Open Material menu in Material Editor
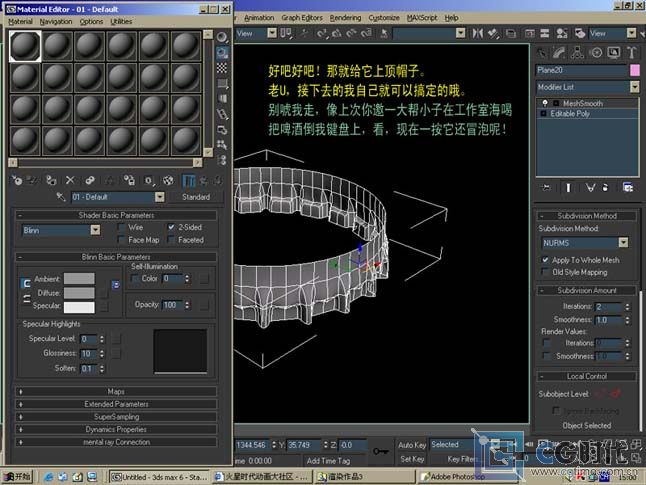Screen dimensions: 646x485 (x=20, y=21)
